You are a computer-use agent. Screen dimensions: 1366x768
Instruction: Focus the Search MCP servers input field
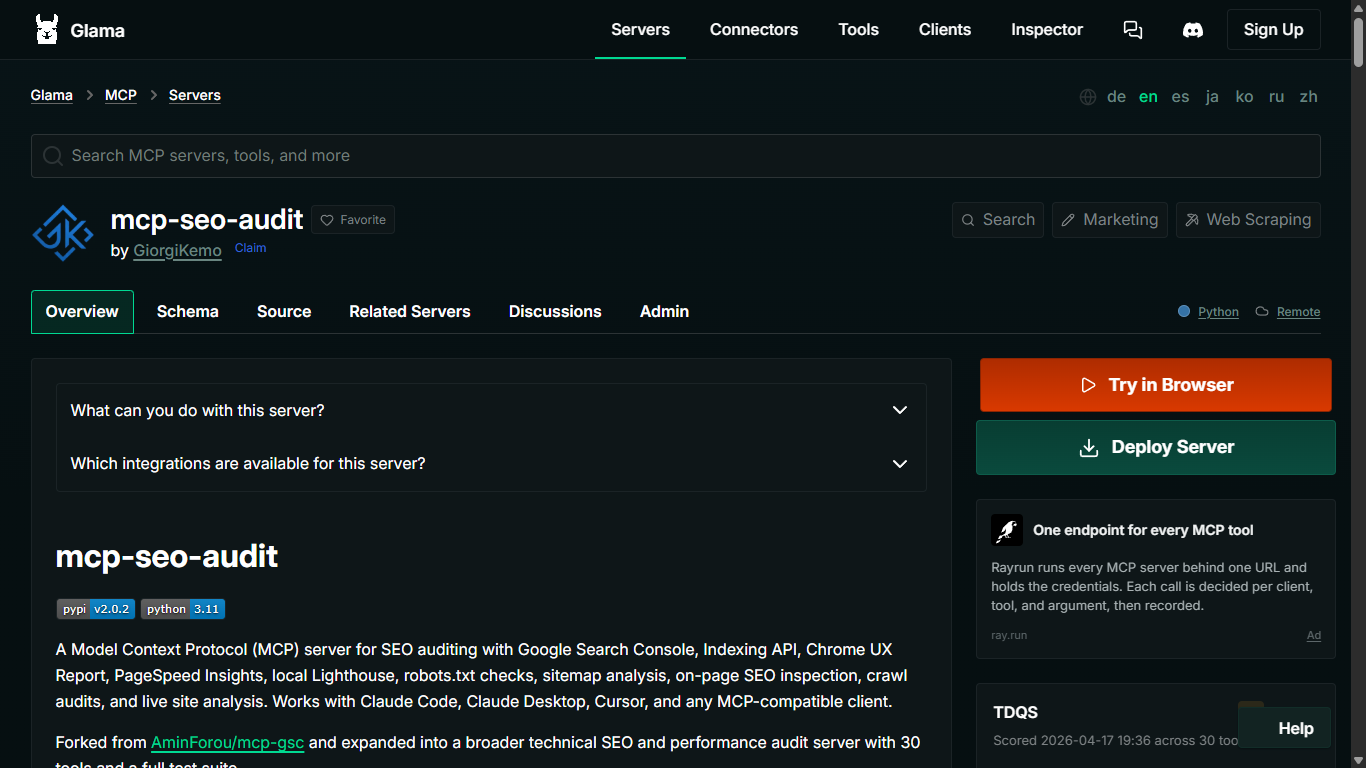point(676,156)
